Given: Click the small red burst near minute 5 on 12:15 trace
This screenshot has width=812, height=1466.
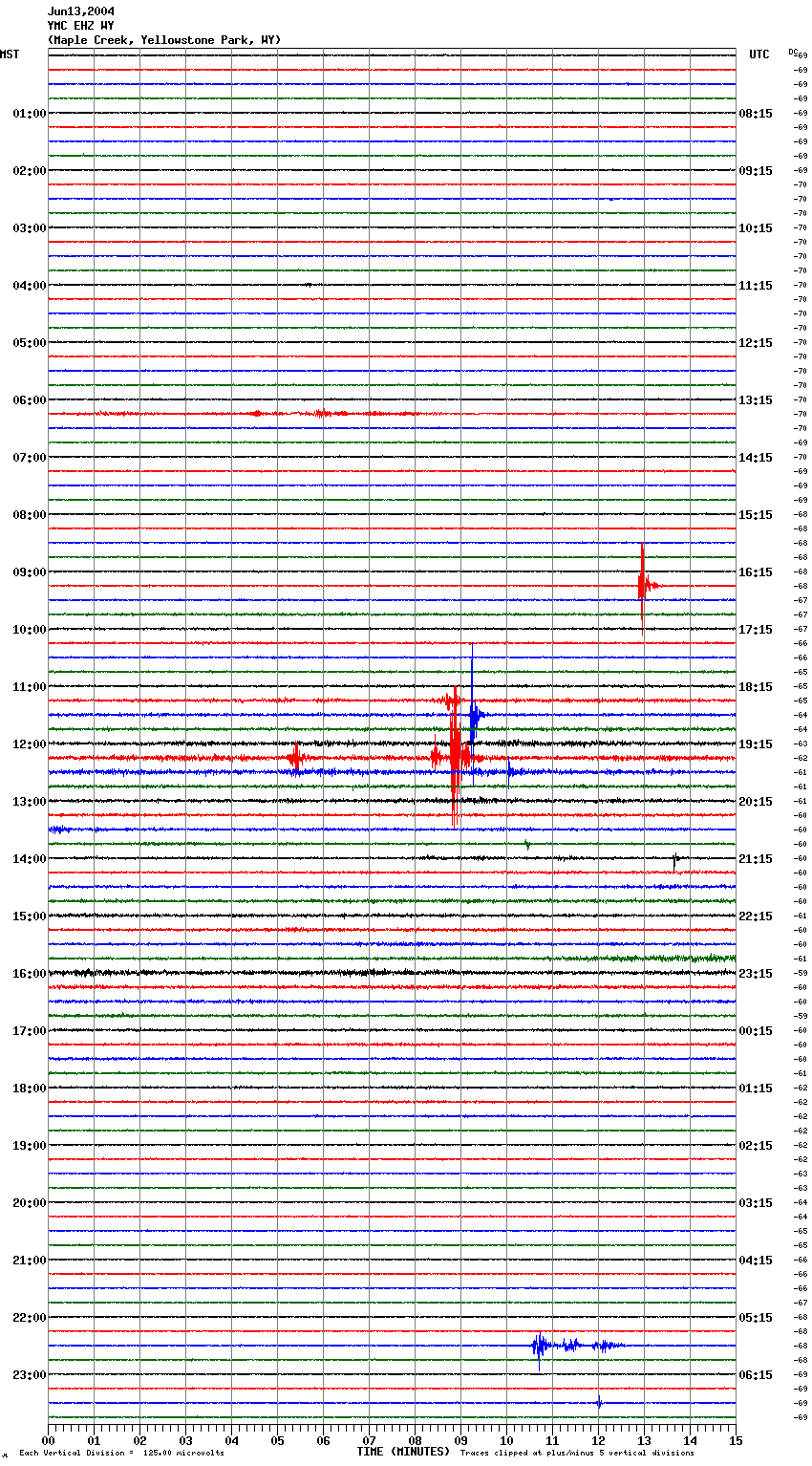Looking at the screenshot, I should [296, 758].
